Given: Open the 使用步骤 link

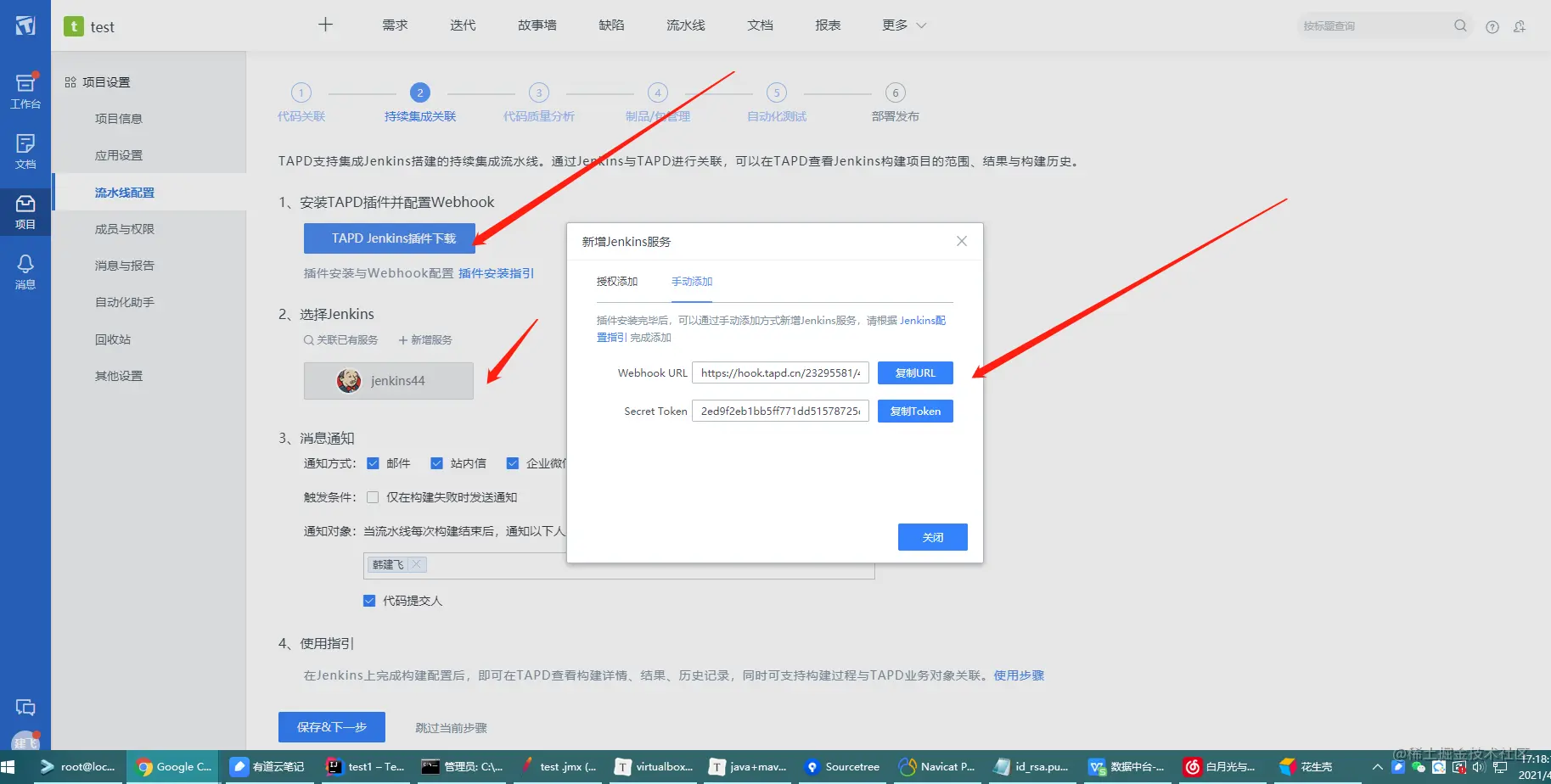Looking at the screenshot, I should 1019,675.
